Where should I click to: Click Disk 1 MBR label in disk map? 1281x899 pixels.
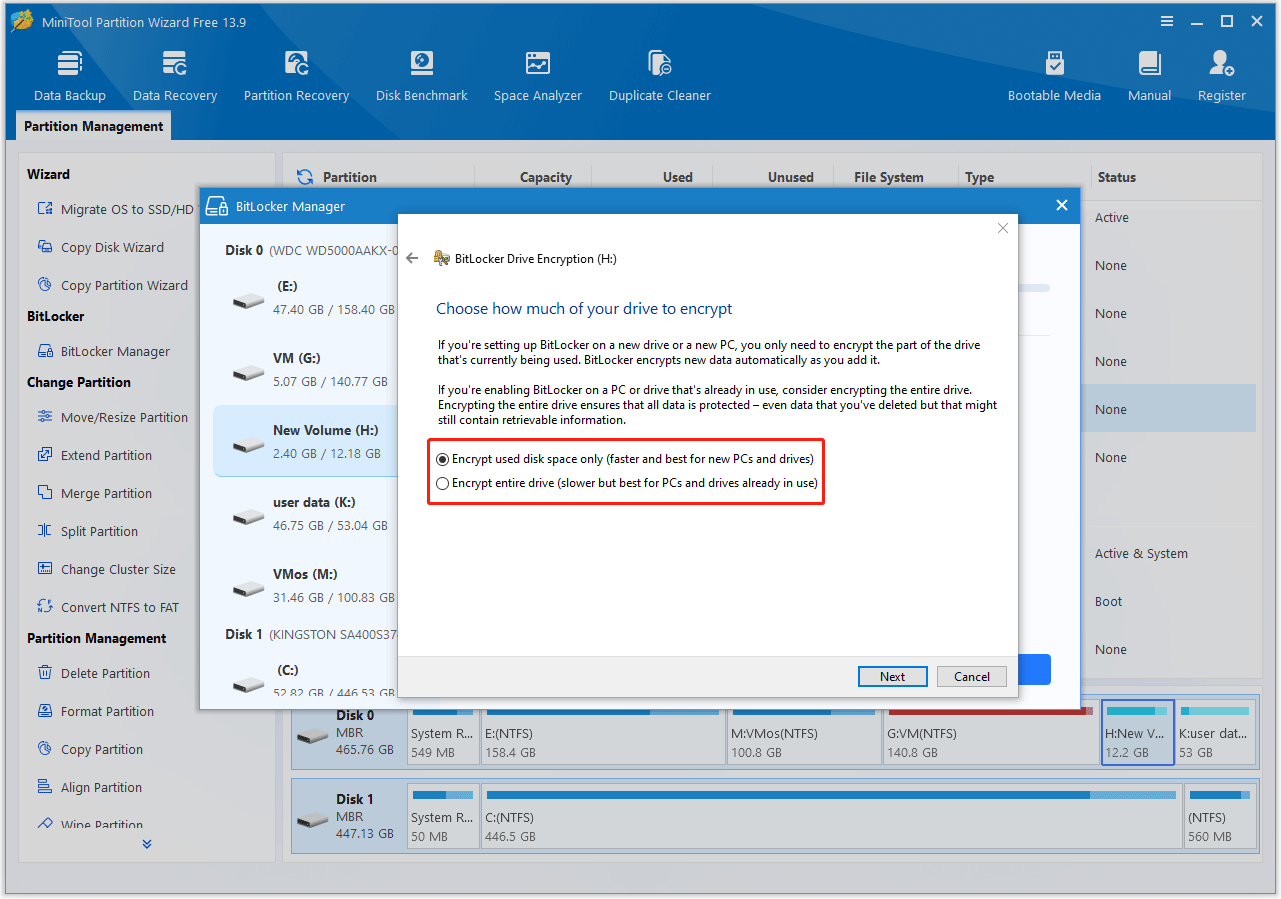(x=350, y=818)
